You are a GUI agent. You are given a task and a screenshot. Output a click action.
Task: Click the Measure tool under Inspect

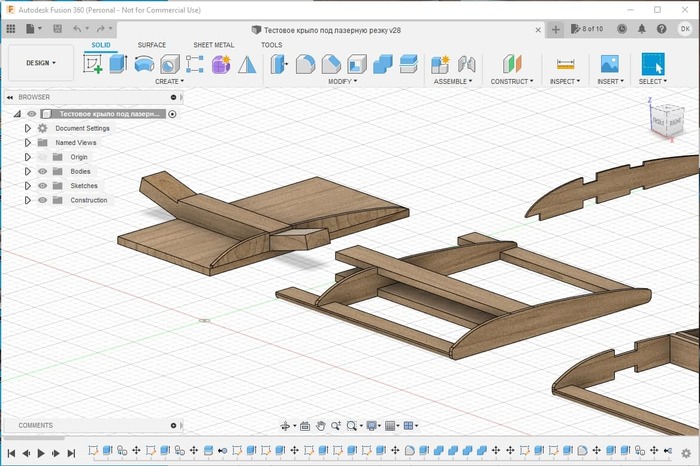(x=565, y=64)
